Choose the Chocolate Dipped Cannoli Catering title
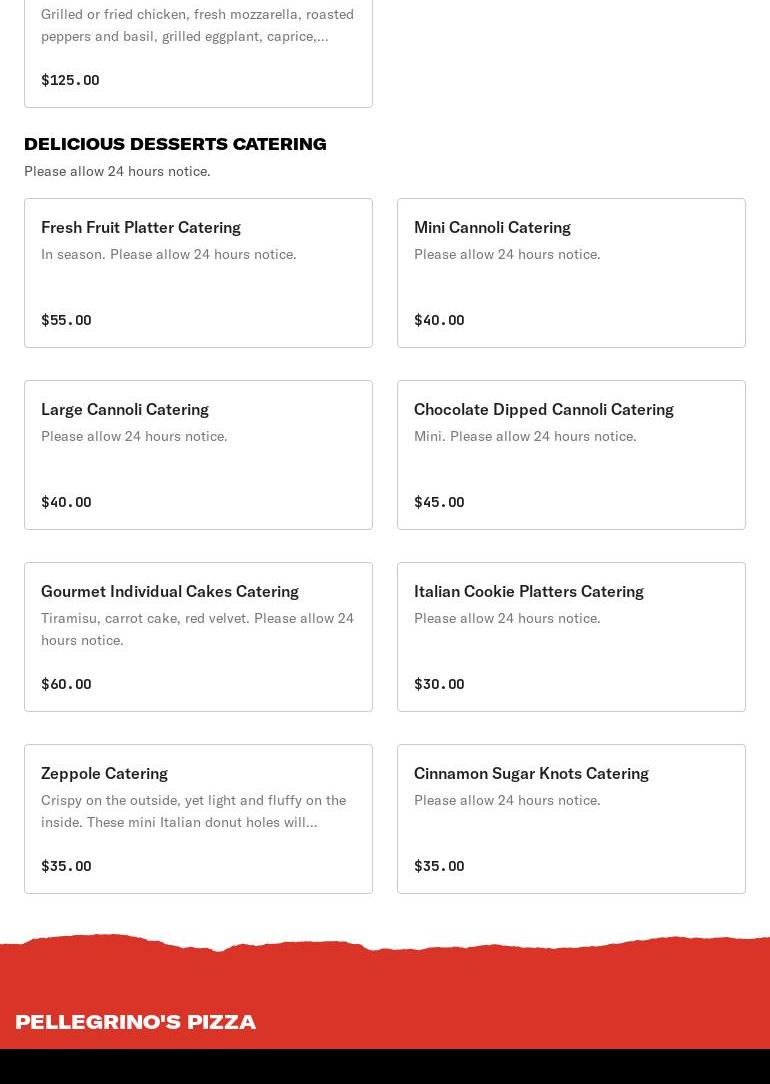770x1084 pixels. coord(543,410)
